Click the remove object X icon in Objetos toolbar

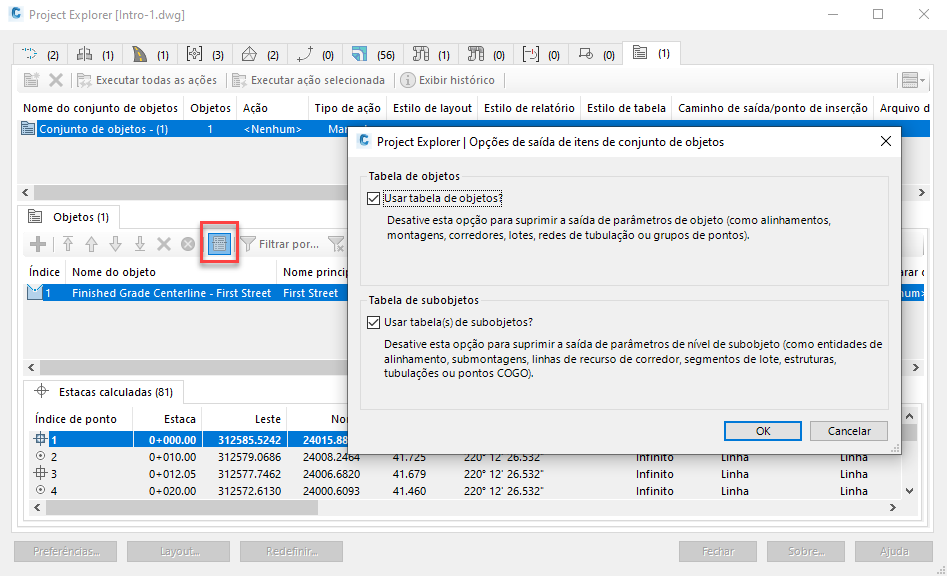click(x=164, y=244)
